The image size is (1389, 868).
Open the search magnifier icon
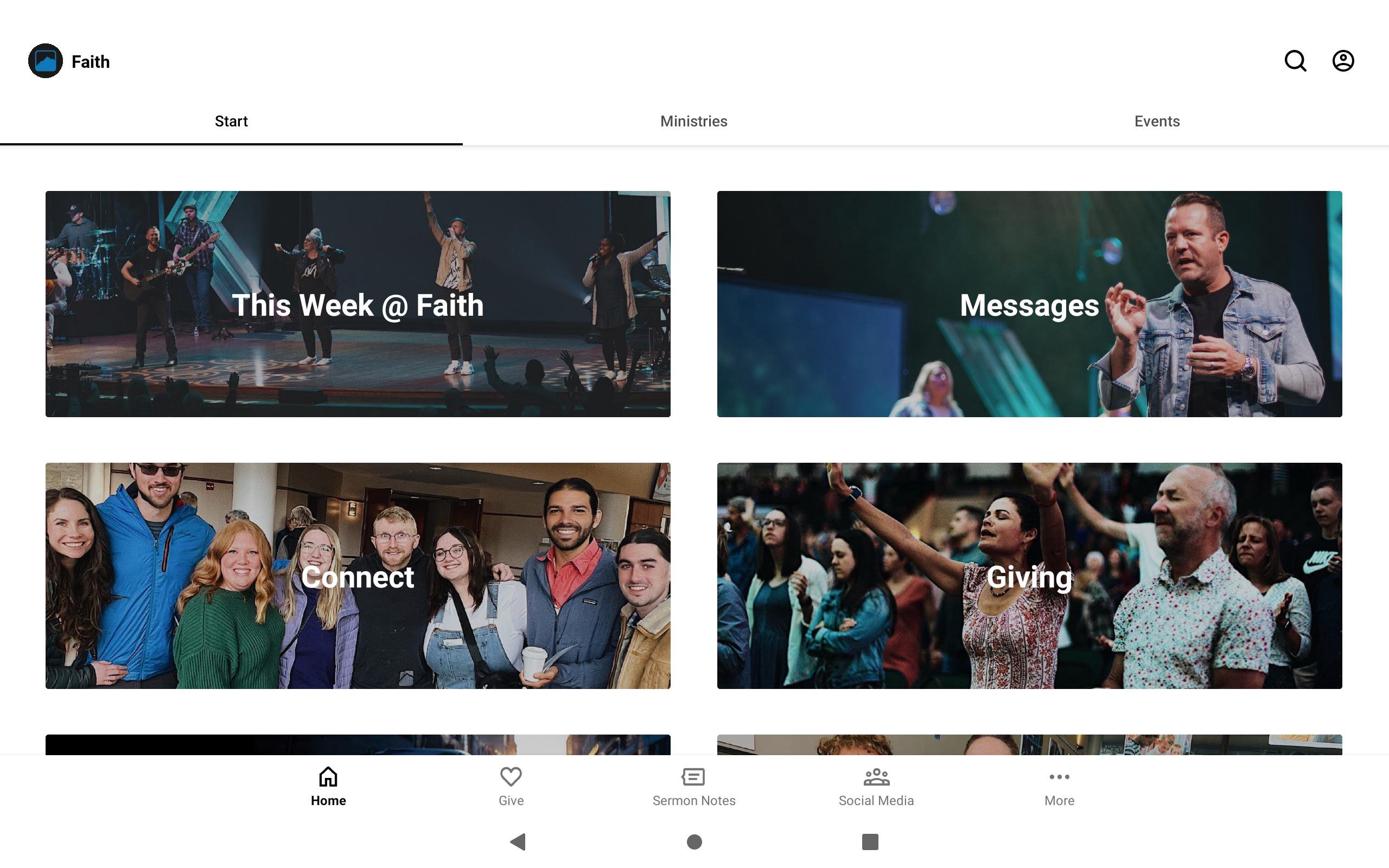[1295, 61]
